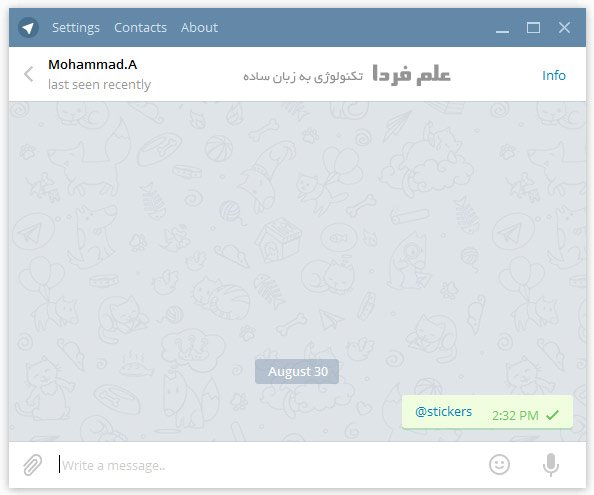Open chat Info panel
This screenshot has width=594, height=495.
(554, 75)
